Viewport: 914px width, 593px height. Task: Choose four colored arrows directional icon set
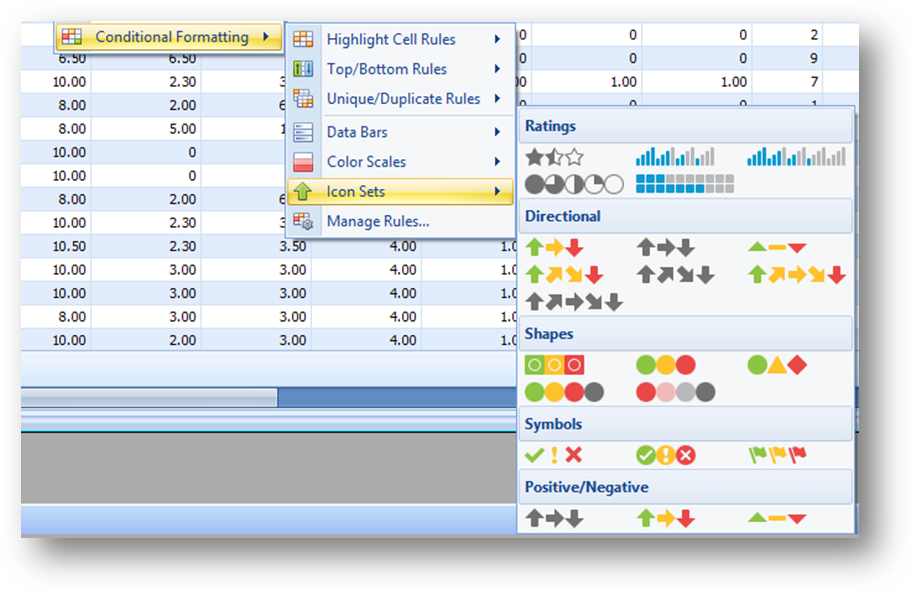point(564,275)
